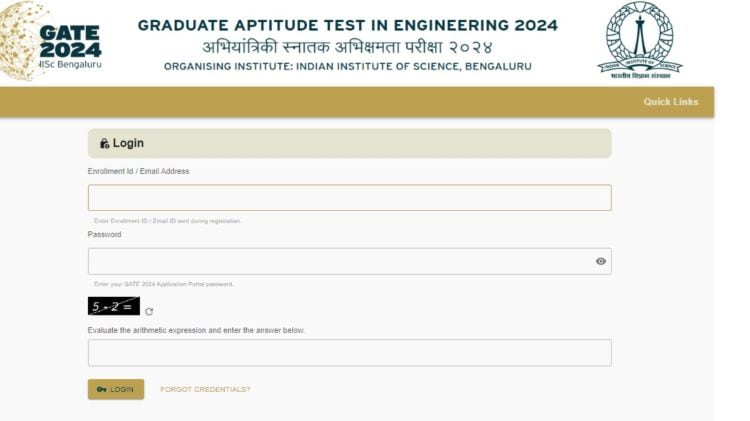This screenshot has width=750, height=421.
Task: Click the Enrollment Id / Email Address label
Action: tap(138, 171)
